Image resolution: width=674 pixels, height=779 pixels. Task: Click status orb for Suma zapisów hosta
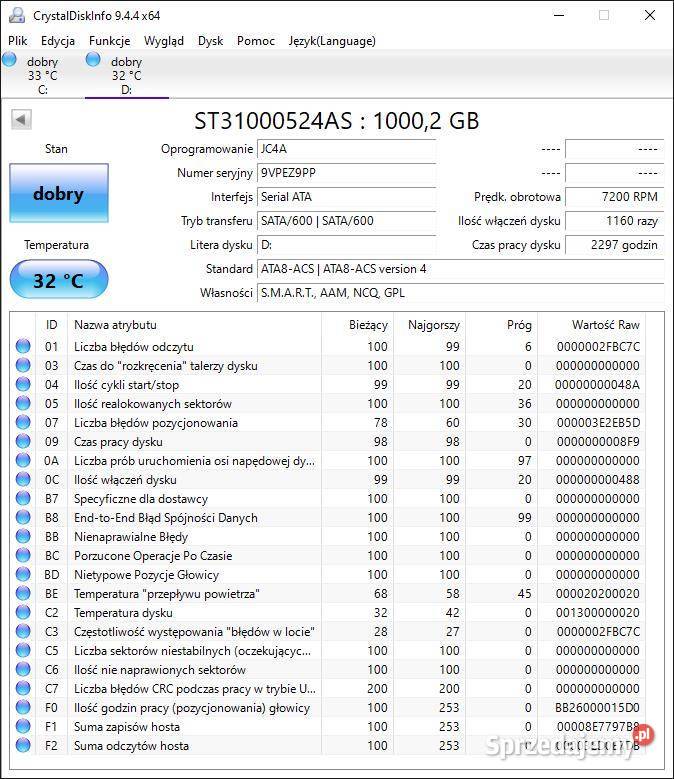coord(23,726)
